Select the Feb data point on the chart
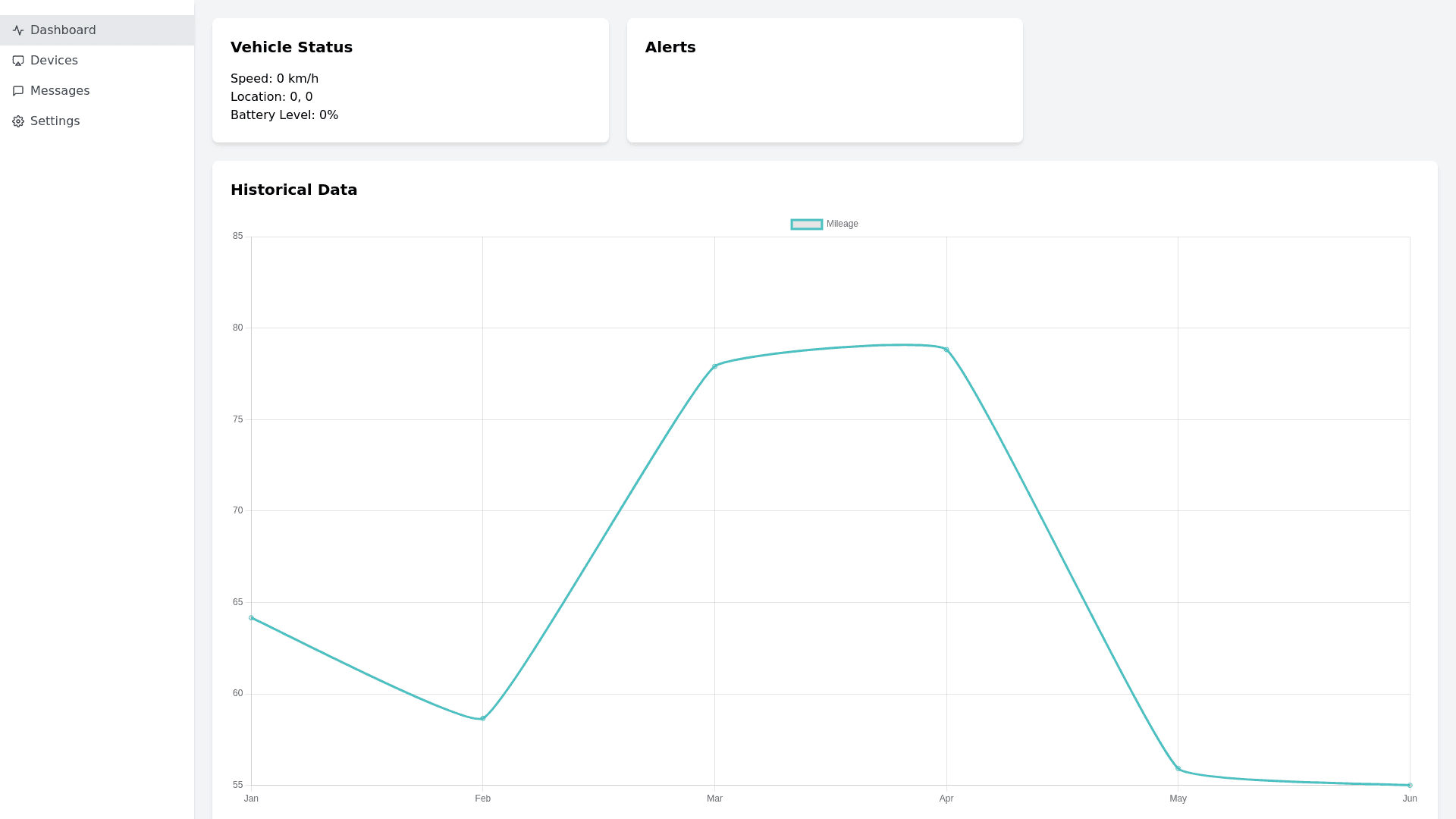This screenshot has height=819, width=1456. [482, 719]
